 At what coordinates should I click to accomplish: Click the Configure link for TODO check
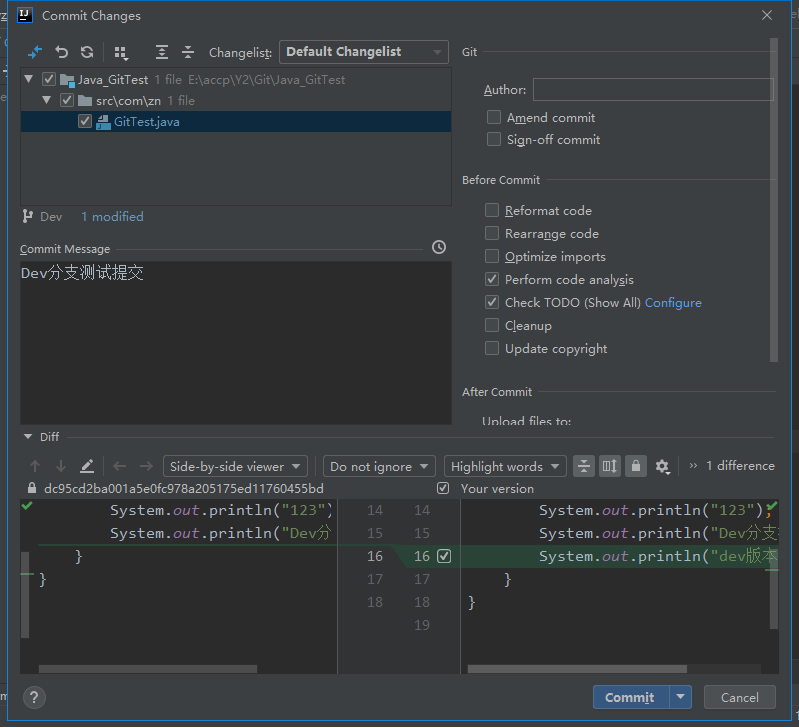(x=673, y=303)
